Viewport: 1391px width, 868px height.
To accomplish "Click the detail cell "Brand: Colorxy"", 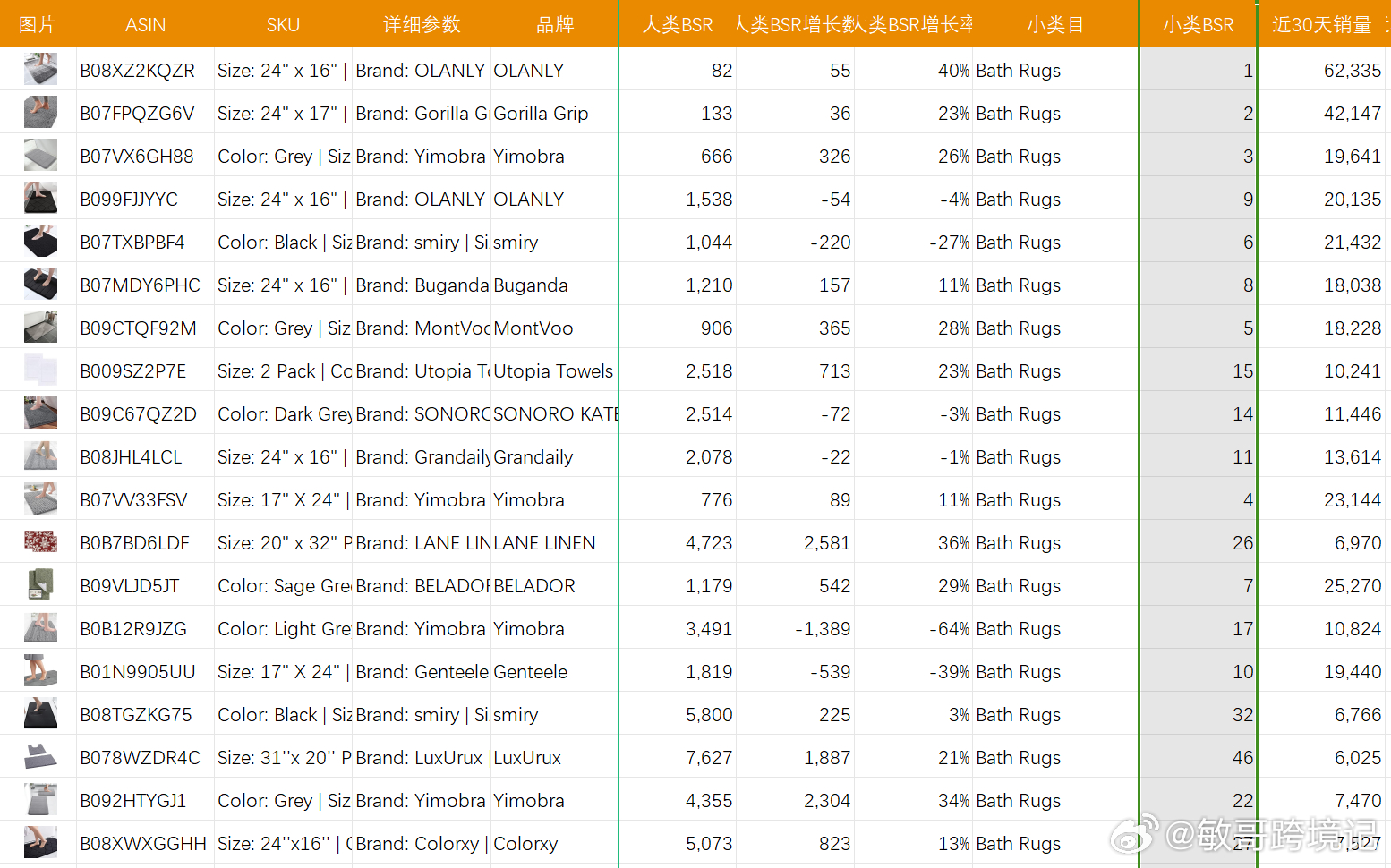I will coord(421,844).
